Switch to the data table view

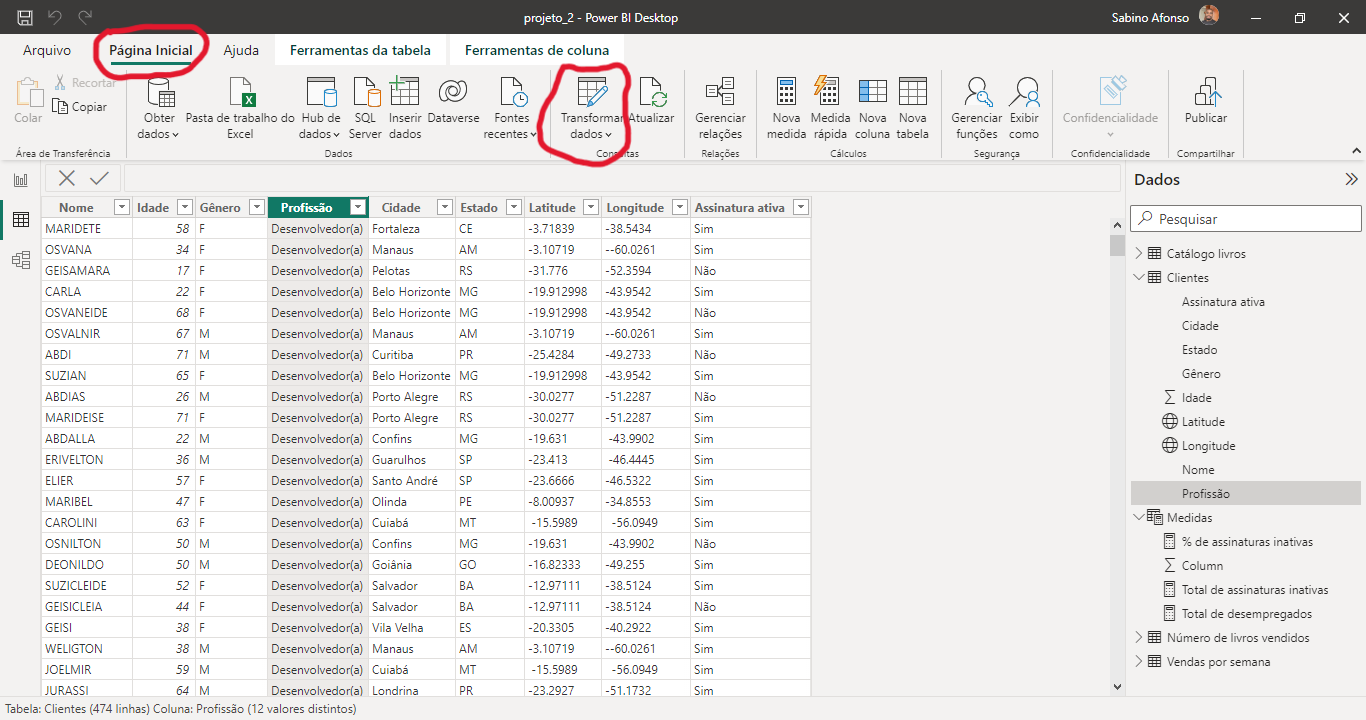20,220
